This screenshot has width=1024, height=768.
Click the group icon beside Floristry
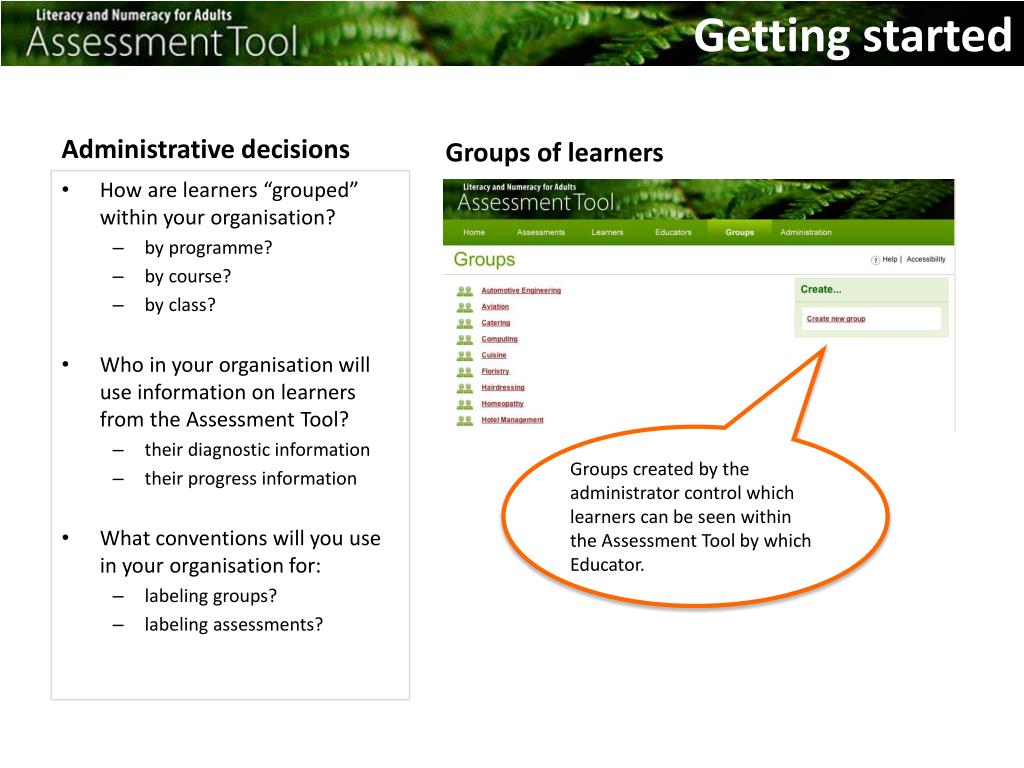coord(464,372)
